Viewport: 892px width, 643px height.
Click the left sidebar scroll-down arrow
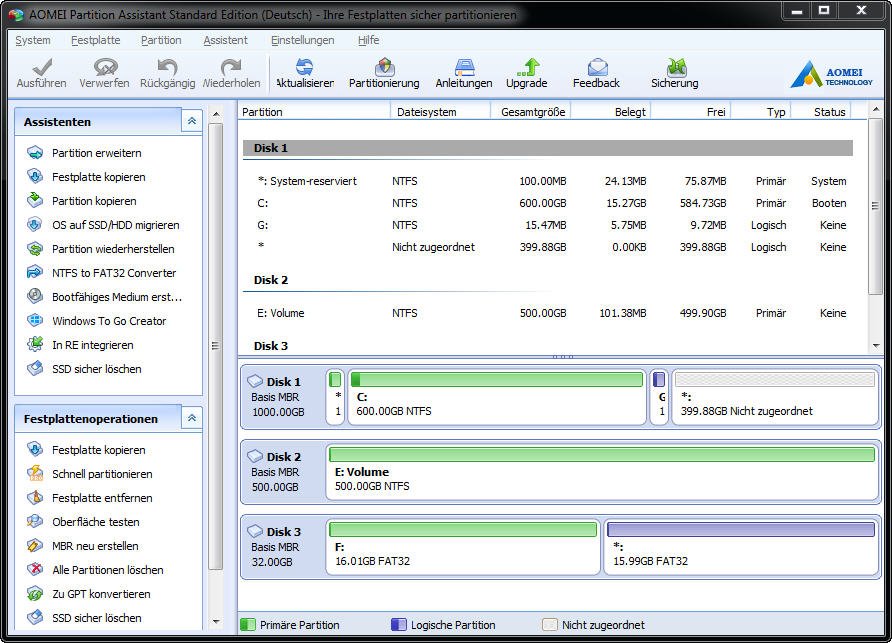click(216, 621)
